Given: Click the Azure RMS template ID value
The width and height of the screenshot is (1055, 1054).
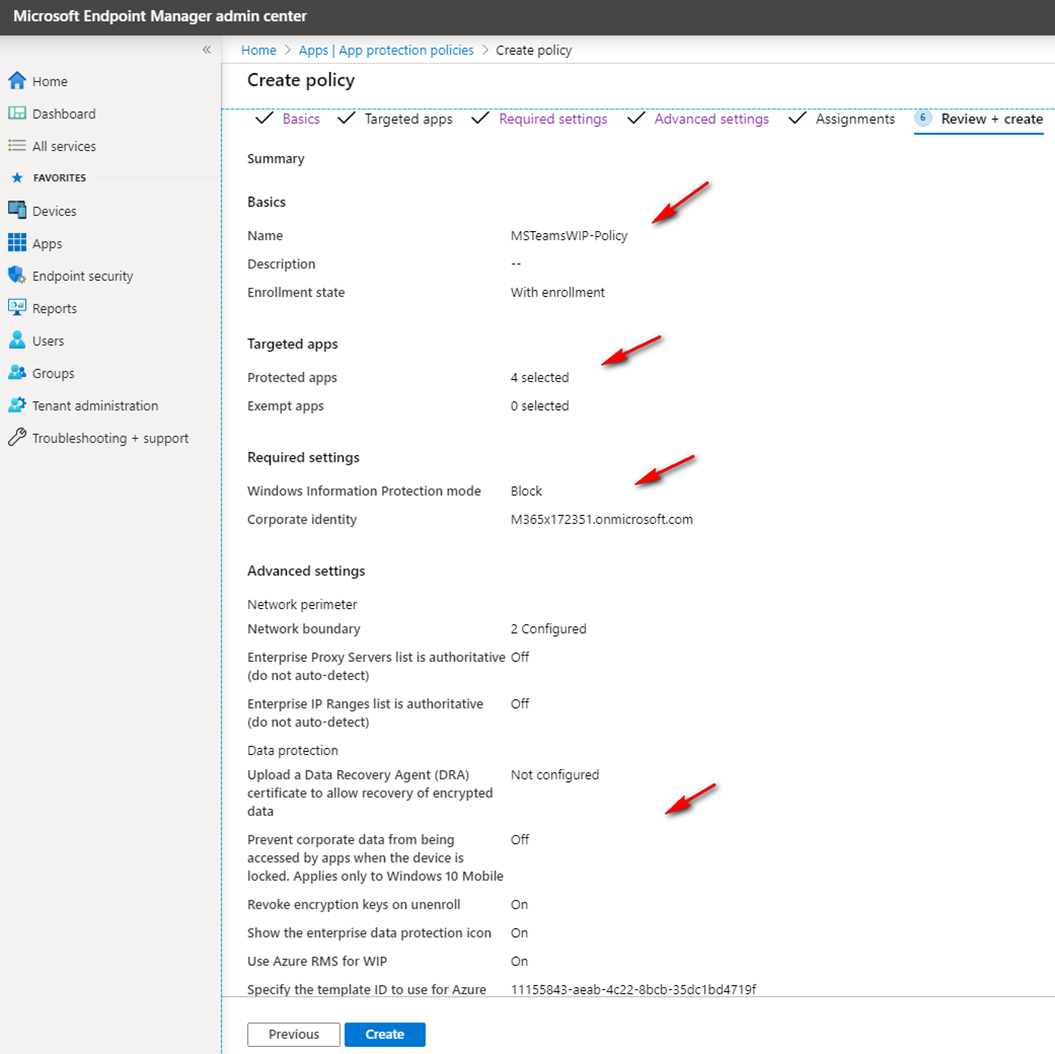Looking at the screenshot, I should click(633, 989).
